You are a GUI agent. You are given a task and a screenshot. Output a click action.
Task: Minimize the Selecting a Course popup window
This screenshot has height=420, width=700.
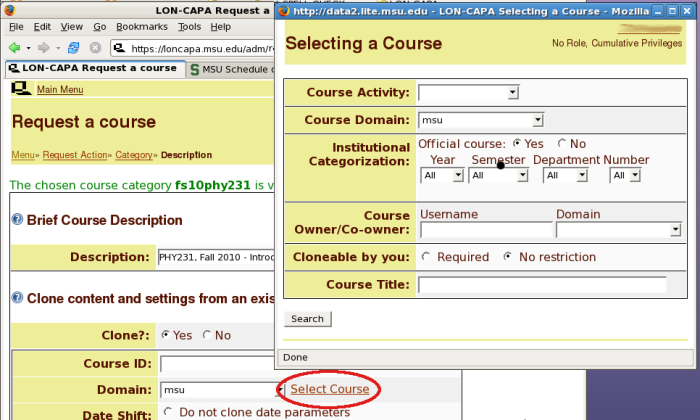point(658,11)
